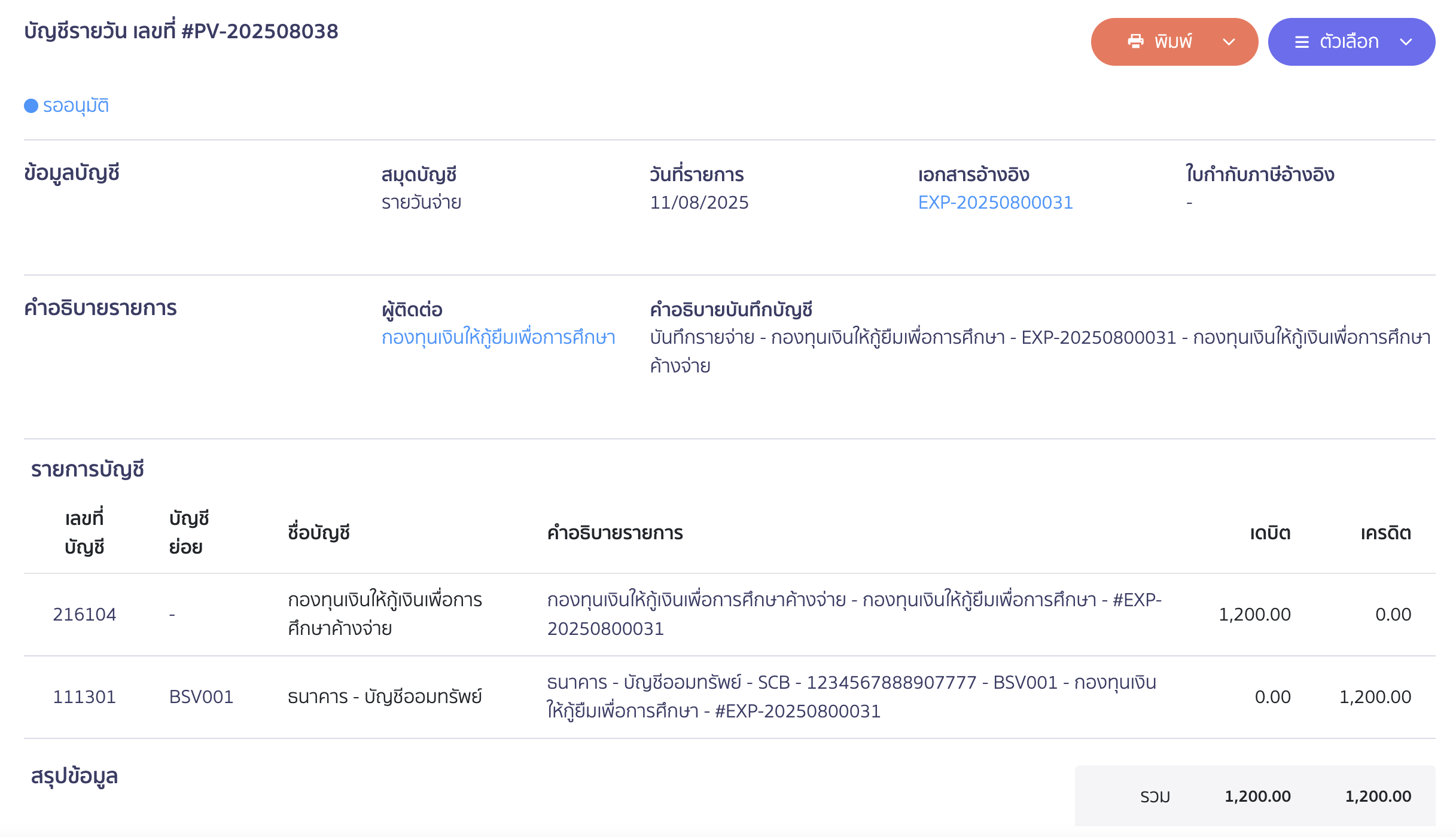The width and height of the screenshot is (1456, 837).
Task: Click account name ธนาคาร - บัญชีออมทรัพย์
Action: click(385, 697)
